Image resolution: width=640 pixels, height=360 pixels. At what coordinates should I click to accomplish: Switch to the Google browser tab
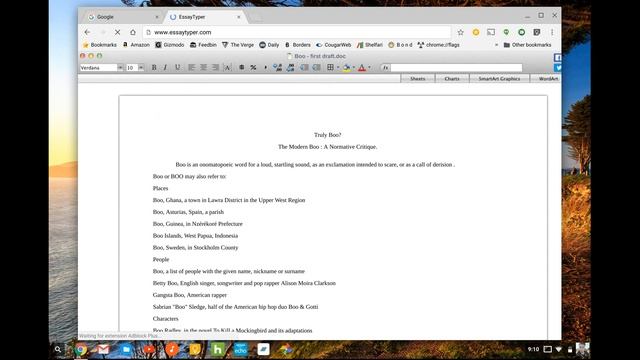[121, 17]
